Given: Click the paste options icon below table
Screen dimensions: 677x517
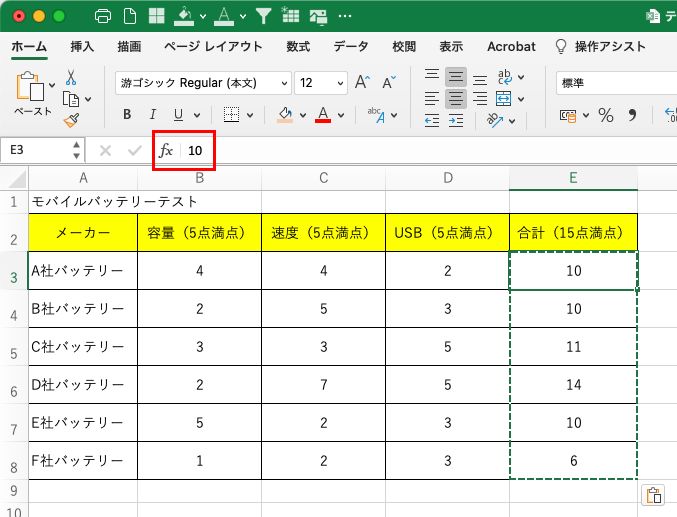Looking at the screenshot, I should click(x=653, y=496).
